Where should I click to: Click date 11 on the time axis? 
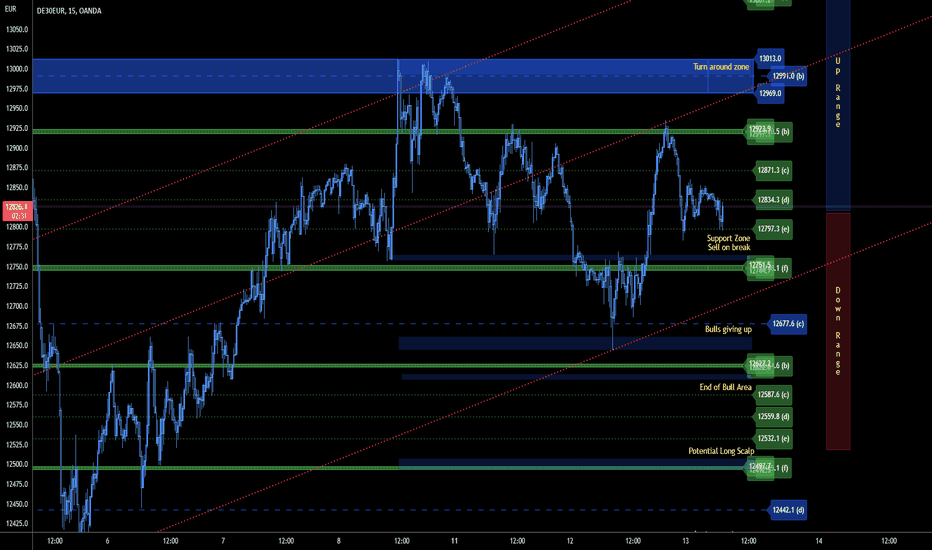tap(454, 541)
